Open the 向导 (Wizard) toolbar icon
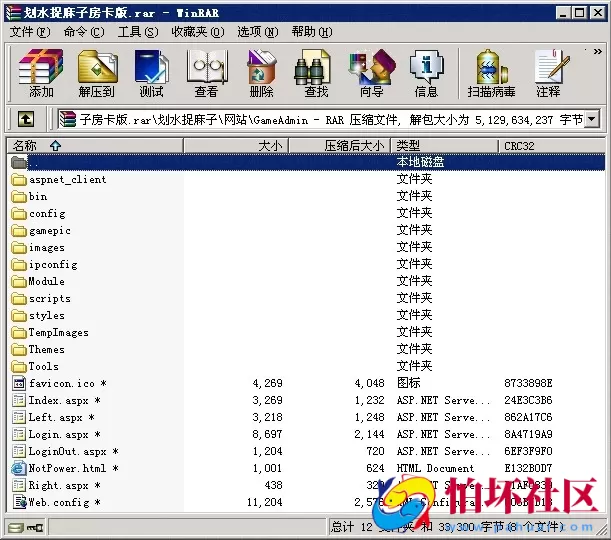 click(x=371, y=72)
